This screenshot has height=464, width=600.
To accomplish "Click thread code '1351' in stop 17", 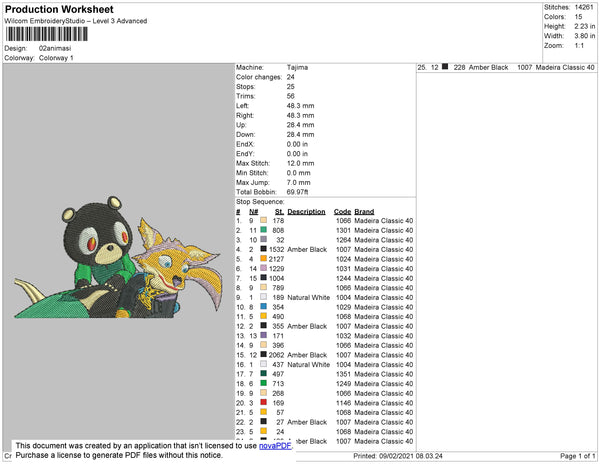I will pos(343,374).
